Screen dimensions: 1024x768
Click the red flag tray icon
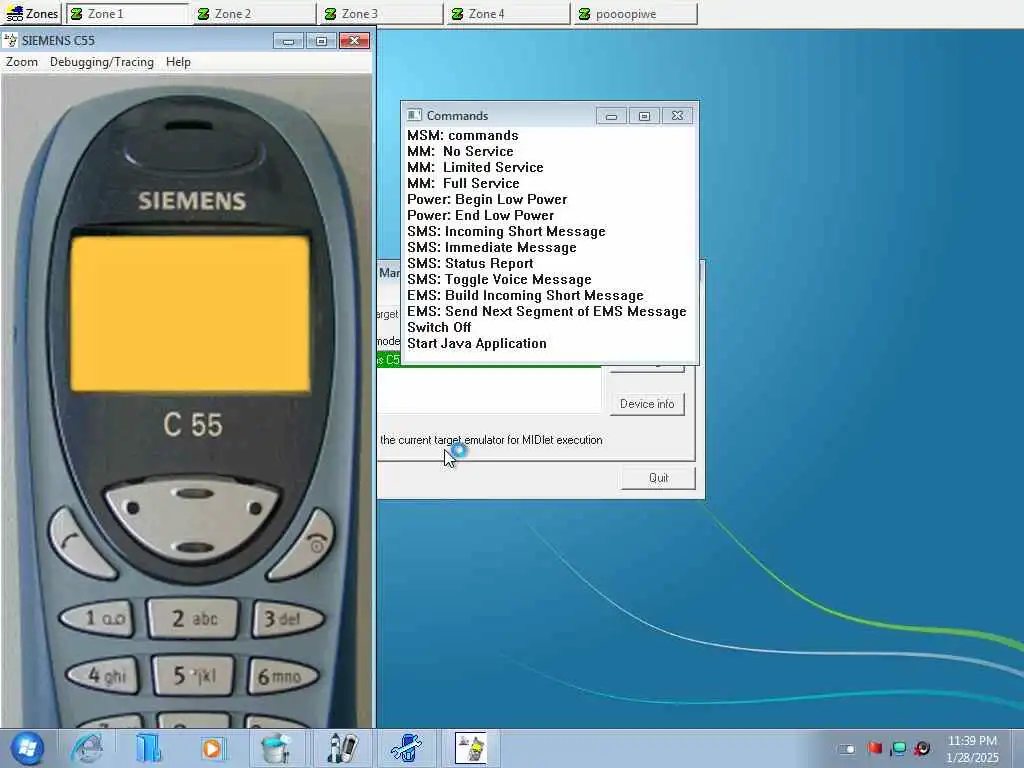(875, 748)
